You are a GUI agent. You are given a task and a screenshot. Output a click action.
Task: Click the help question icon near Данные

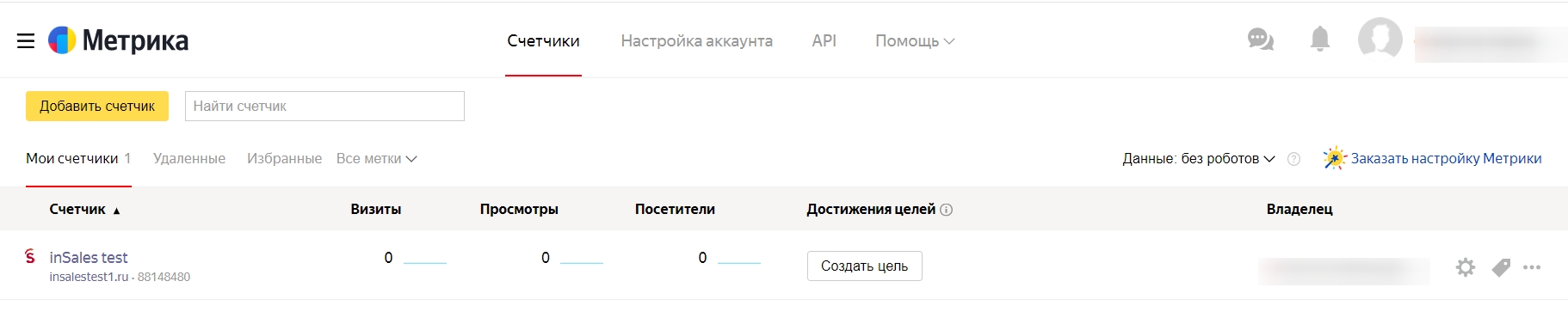tap(1293, 159)
